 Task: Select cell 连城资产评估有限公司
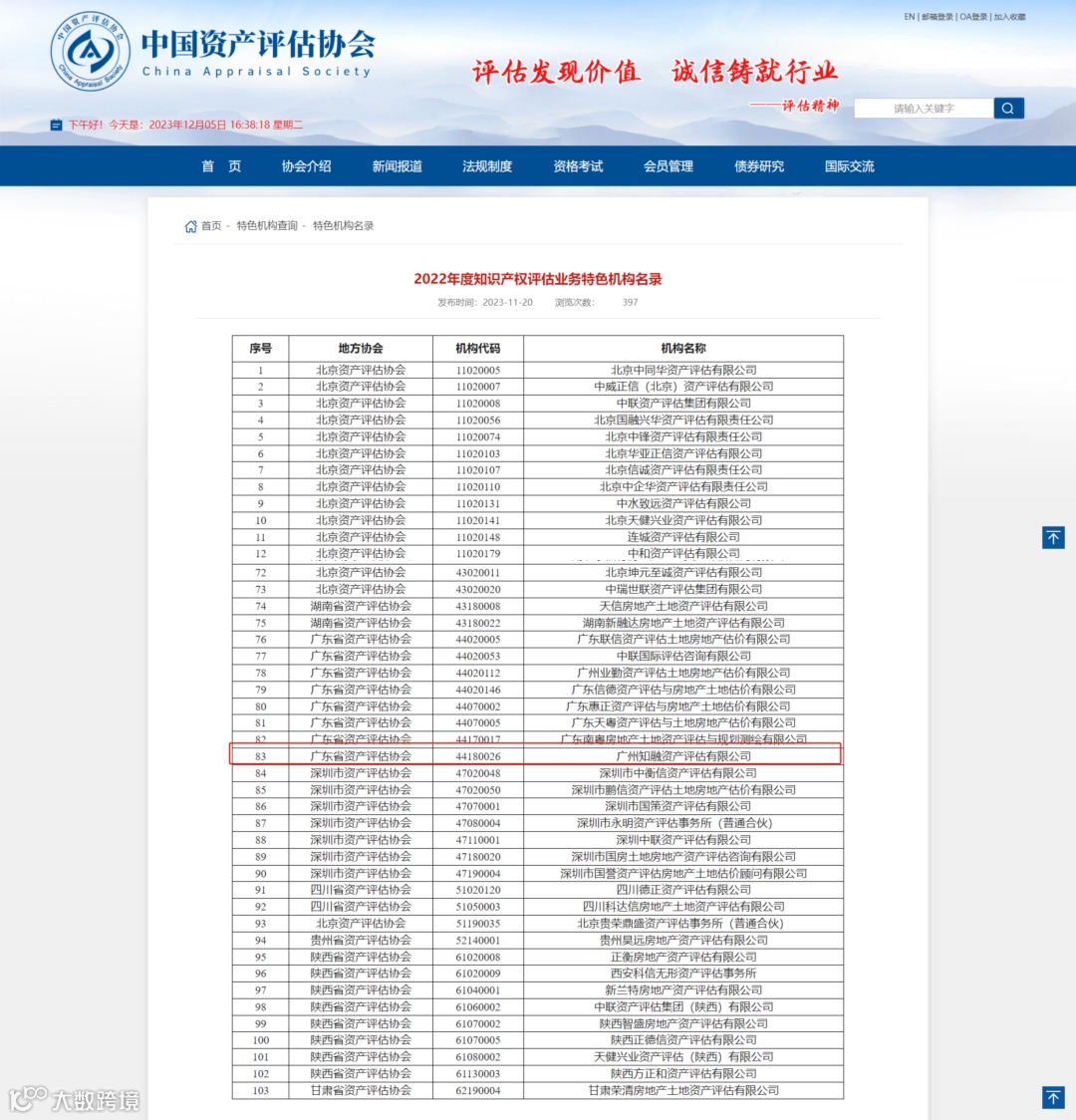point(683,537)
